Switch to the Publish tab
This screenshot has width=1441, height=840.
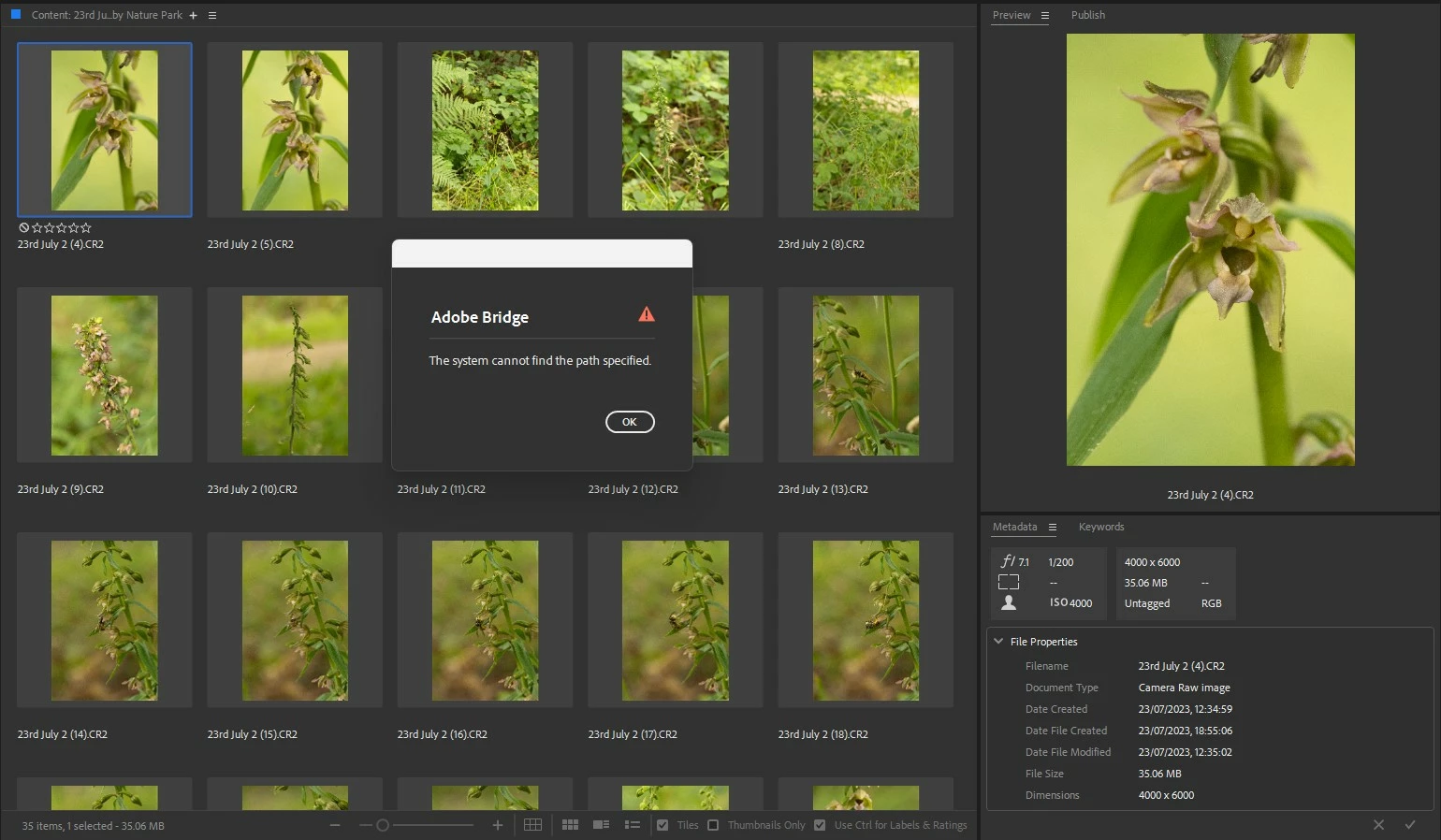pos(1088,15)
